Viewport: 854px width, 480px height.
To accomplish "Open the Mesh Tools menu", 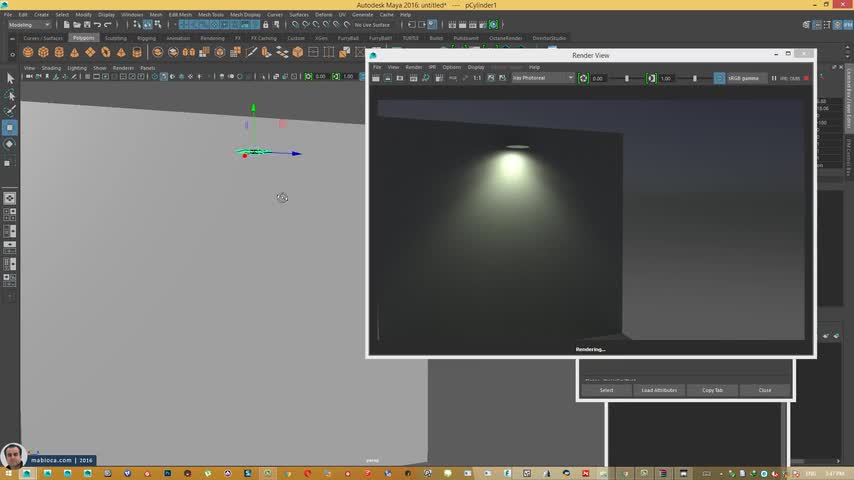I will point(211,15).
